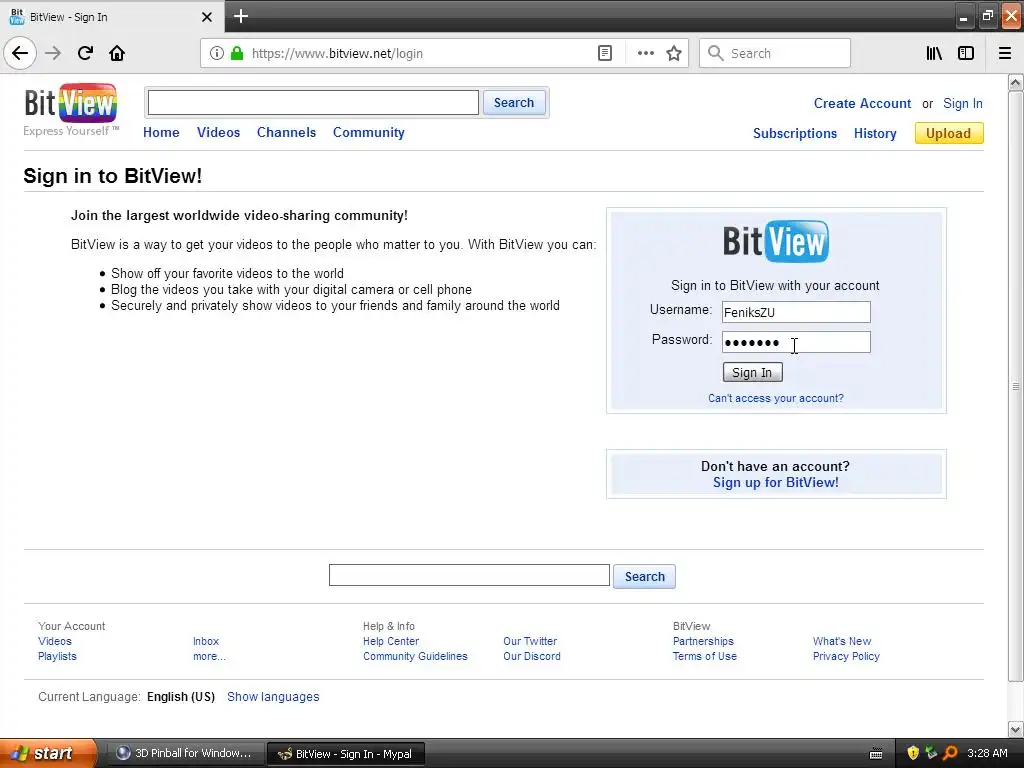This screenshot has height=768, width=1024.
Task: Open Privacy Policy footer link
Action: coord(846,656)
